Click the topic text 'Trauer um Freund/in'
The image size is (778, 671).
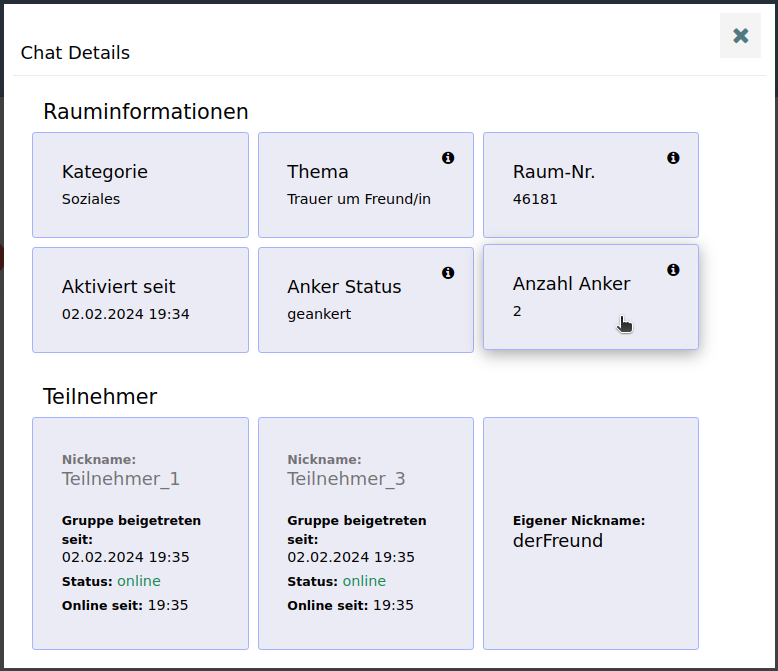(358, 199)
